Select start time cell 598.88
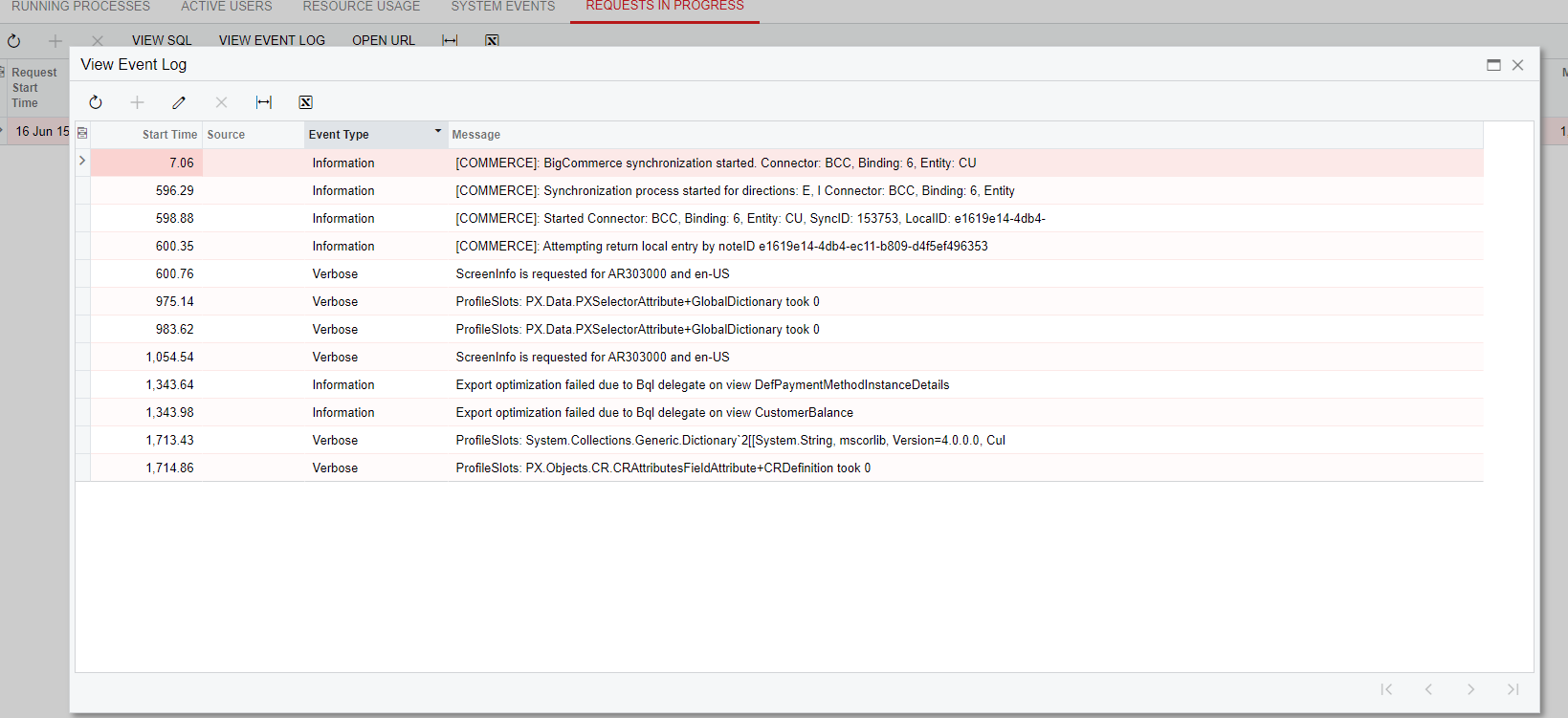Image resolution: width=1568 pixels, height=718 pixels. [146, 219]
